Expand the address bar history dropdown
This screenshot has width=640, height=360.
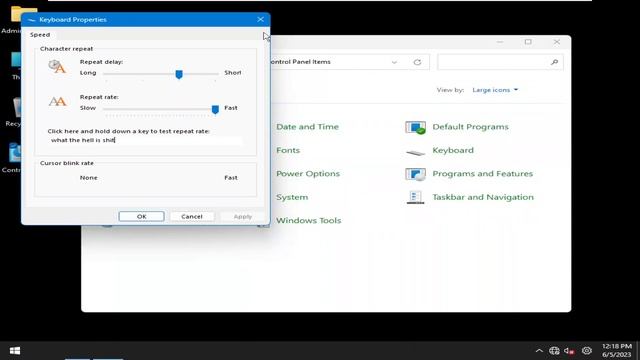tap(394, 62)
